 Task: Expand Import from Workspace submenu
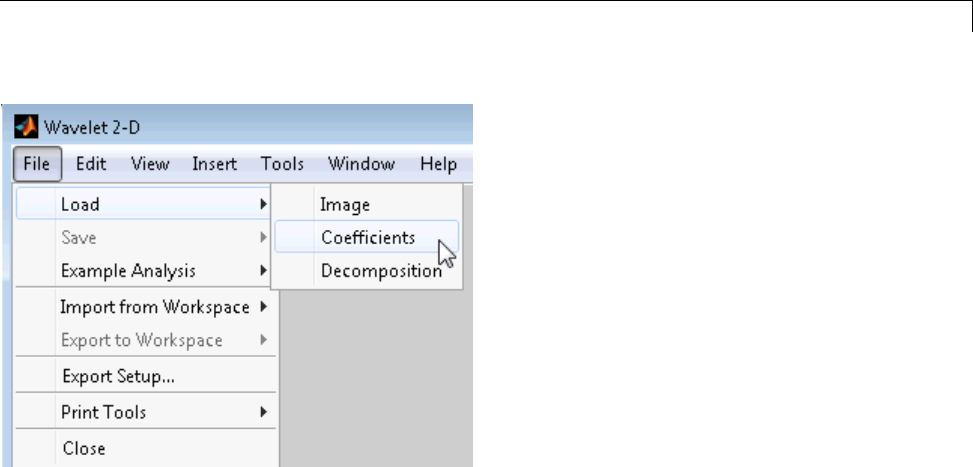click(145, 307)
